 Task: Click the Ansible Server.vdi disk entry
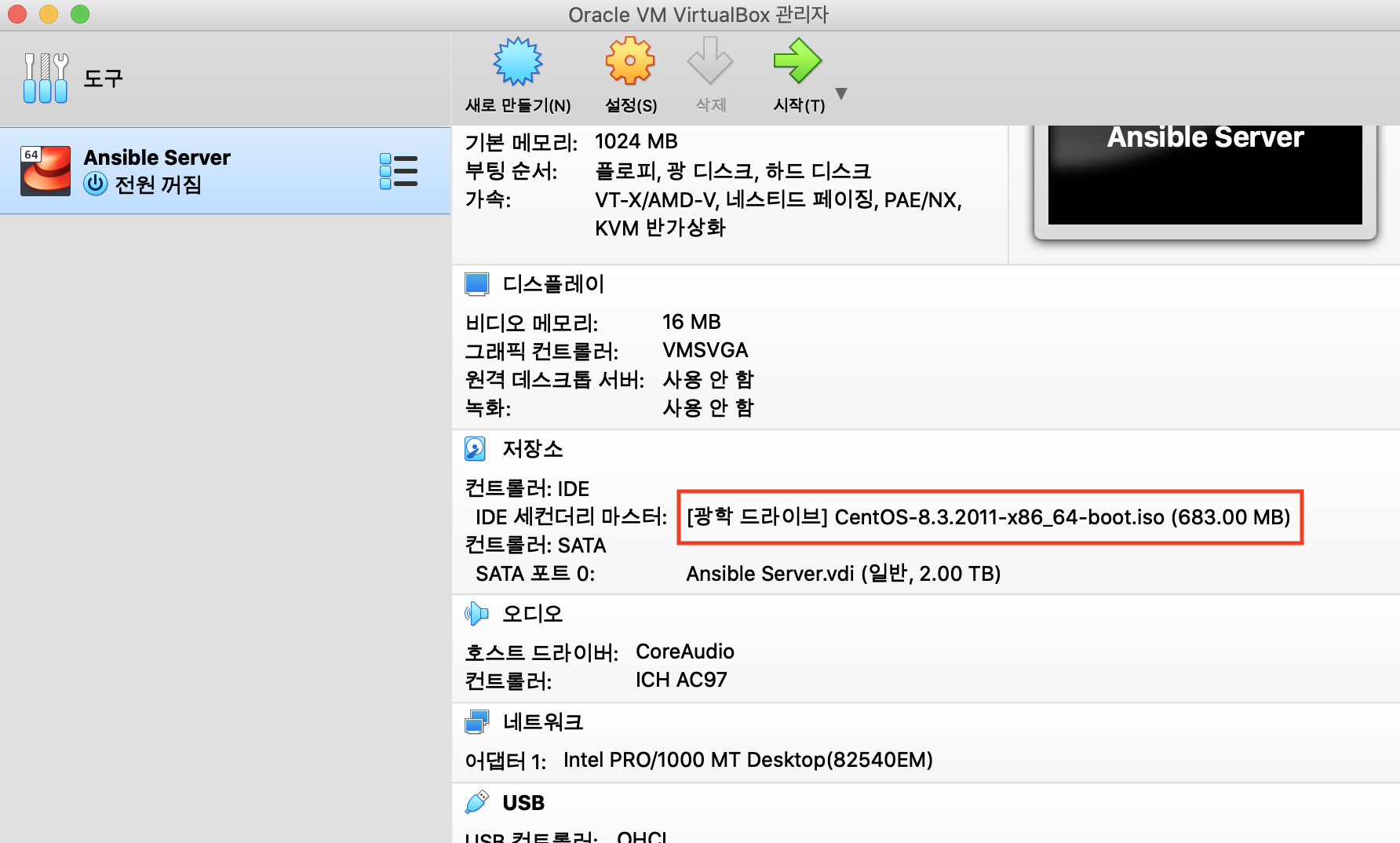[x=844, y=574]
